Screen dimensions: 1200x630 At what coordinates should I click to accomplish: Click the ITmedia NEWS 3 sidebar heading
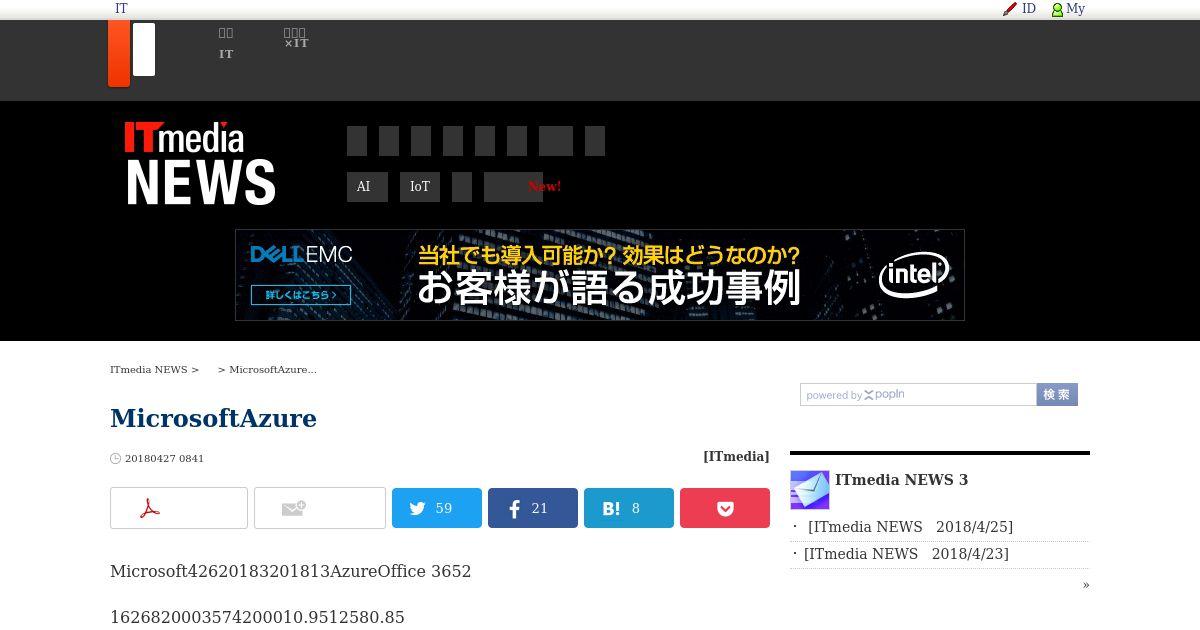901,480
